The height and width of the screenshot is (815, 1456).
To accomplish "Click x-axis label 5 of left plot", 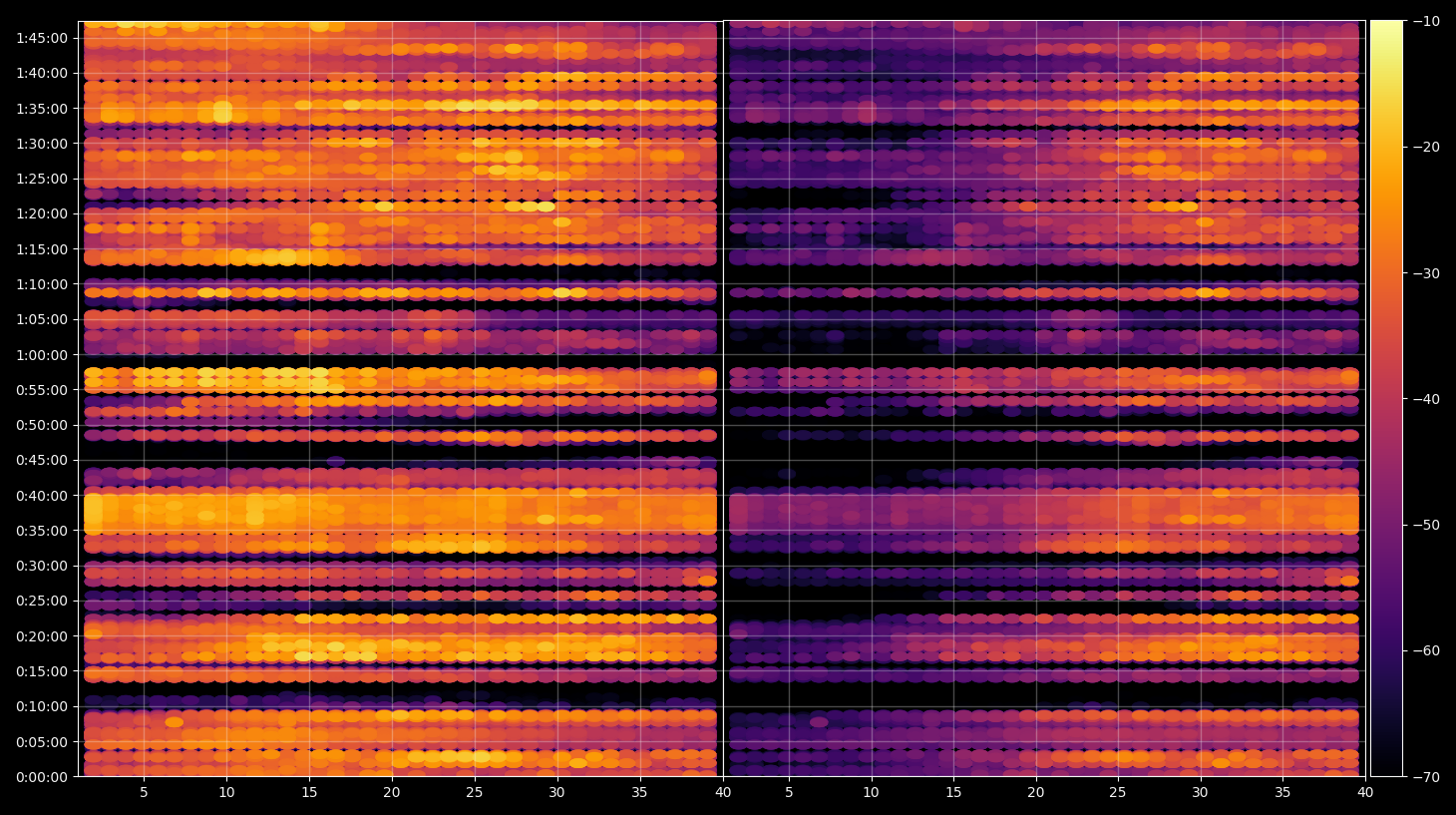I will point(144,793).
